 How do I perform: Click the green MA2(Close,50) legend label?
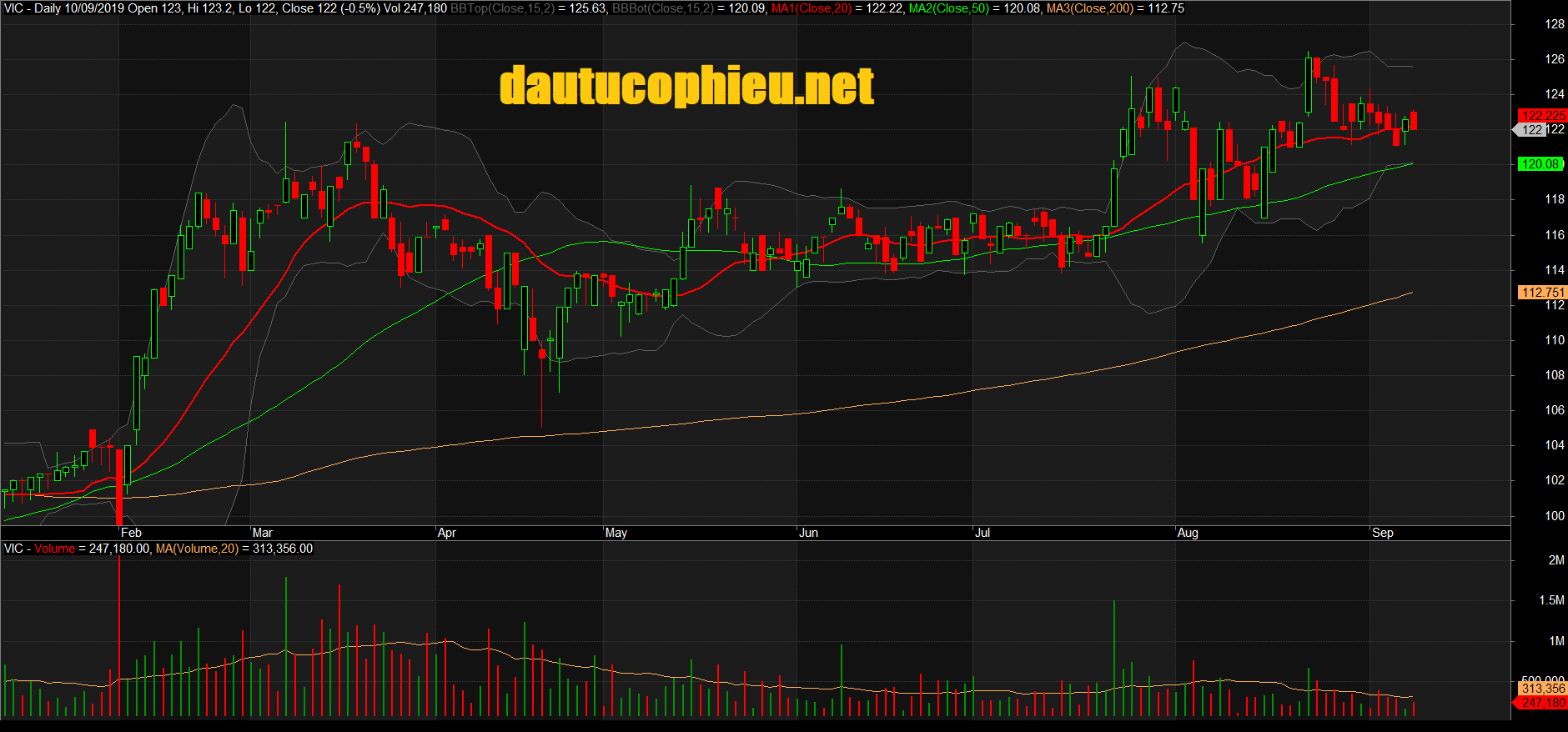click(x=949, y=8)
